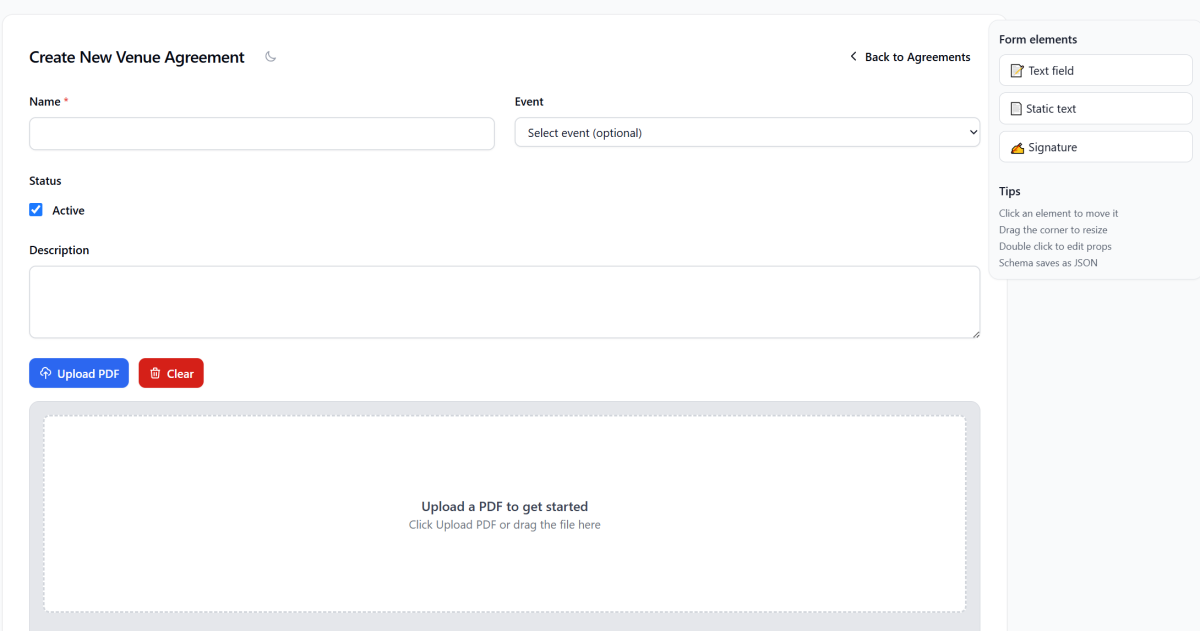Click the Static text page icon

coord(1016,109)
